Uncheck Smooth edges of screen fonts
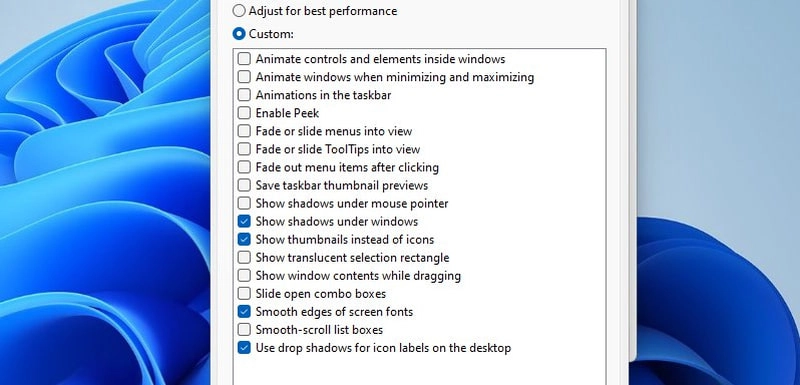 tap(244, 312)
